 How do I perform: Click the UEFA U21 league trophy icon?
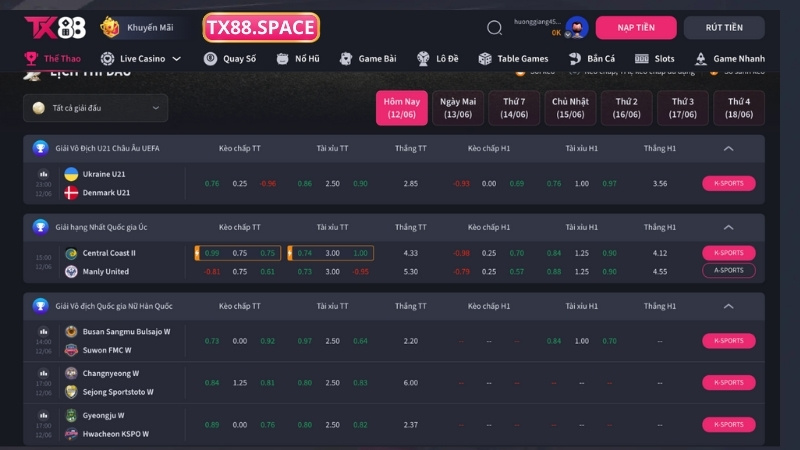click(x=40, y=148)
